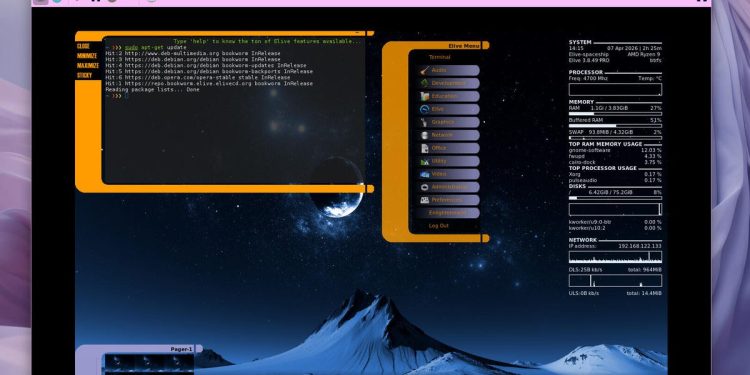Open the Network submenu label

[442, 135]
